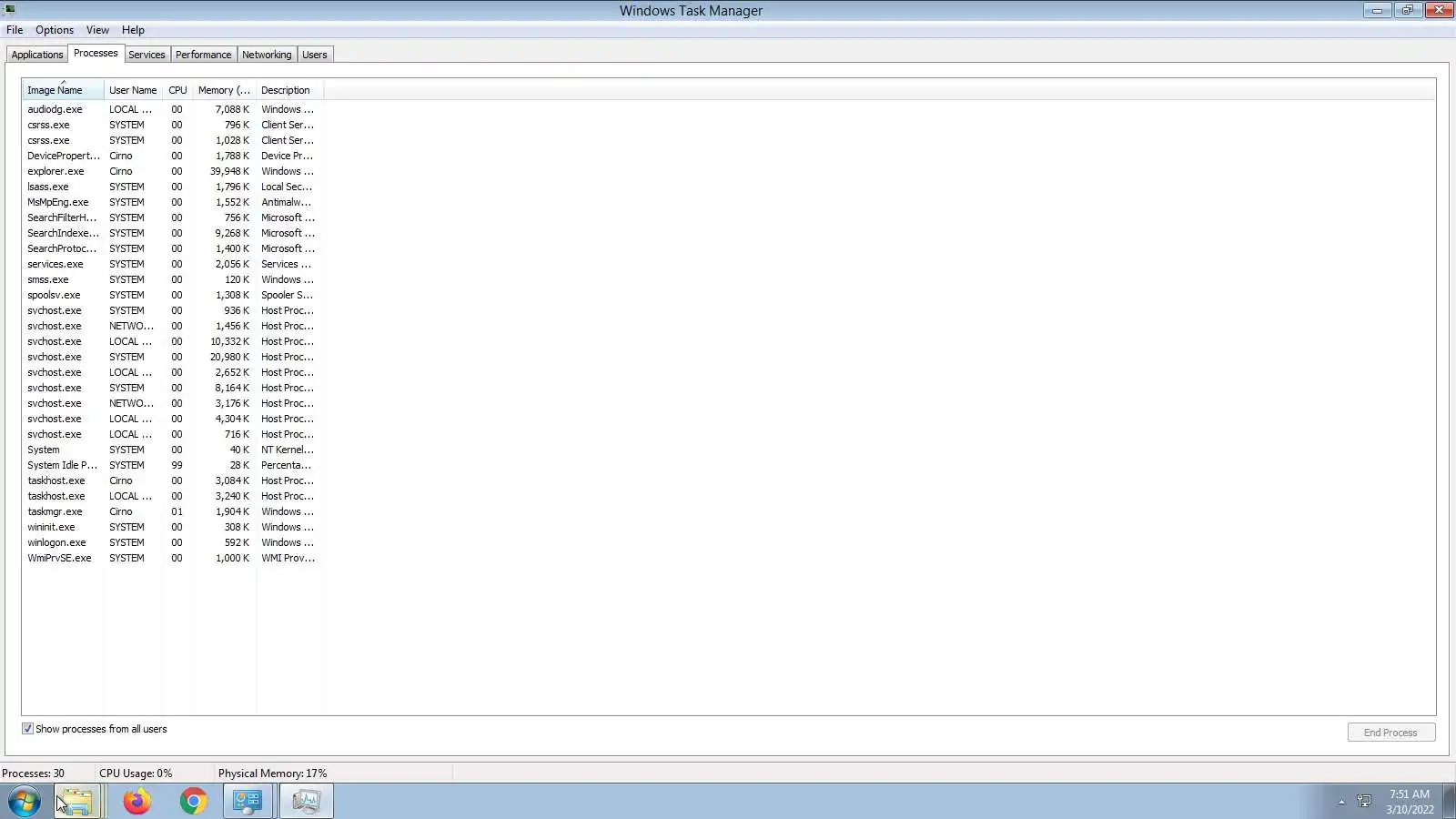The width and height of the screenshot is (1456, 819).
Task: Switch to the Applications tab
Action: pyautogui.click(x=37, y=55)
